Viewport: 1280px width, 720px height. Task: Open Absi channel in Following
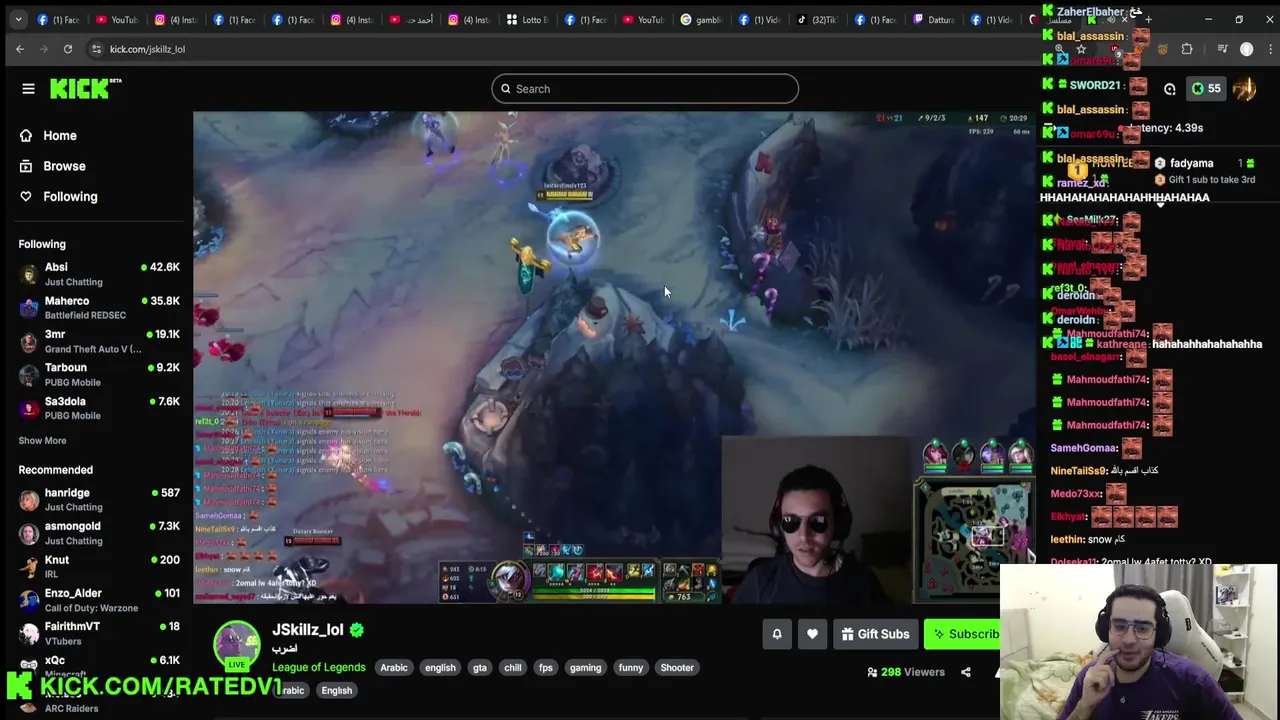(98, 274)
